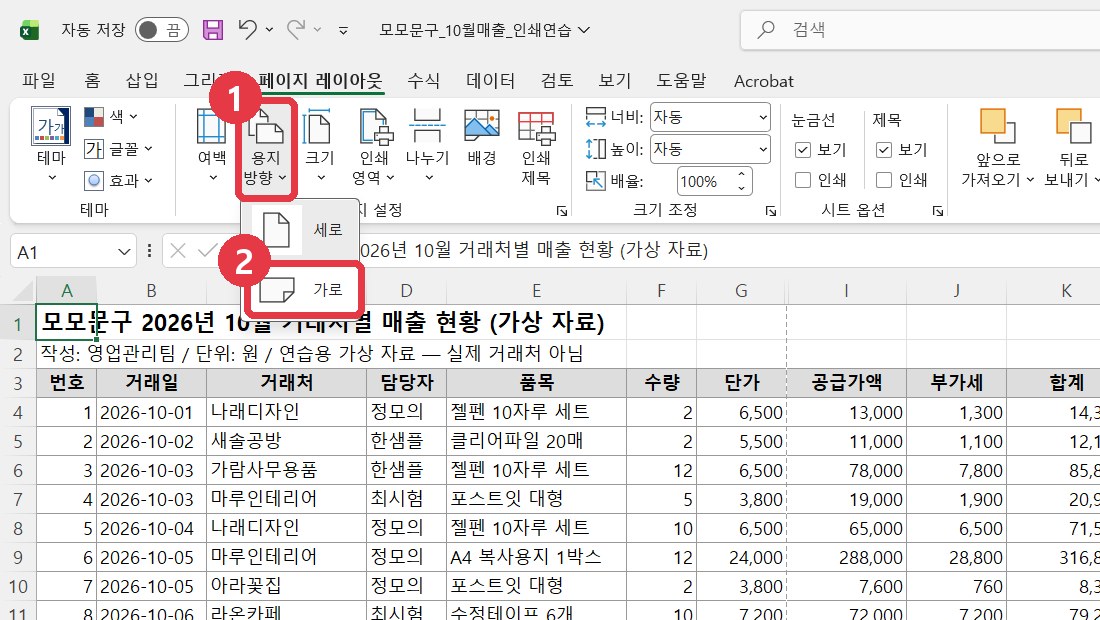The width and height of the screenshot is (1100, 620).
Task: Open the Quick Access Toolbar customize arrow
Action: tap(344, 30)
